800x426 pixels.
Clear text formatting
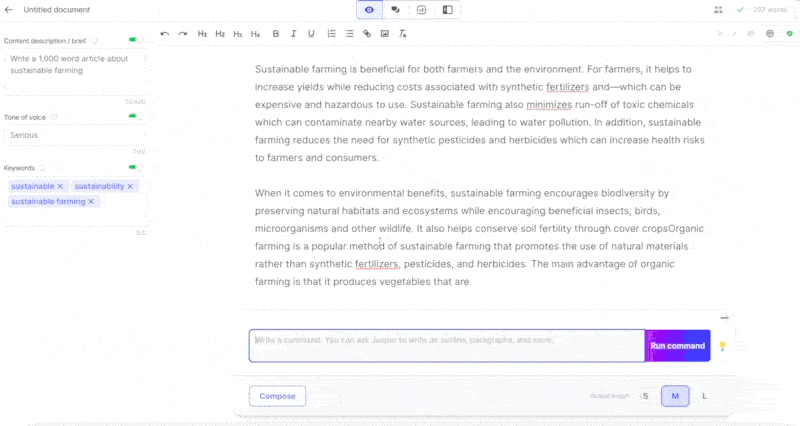(403, 34)
